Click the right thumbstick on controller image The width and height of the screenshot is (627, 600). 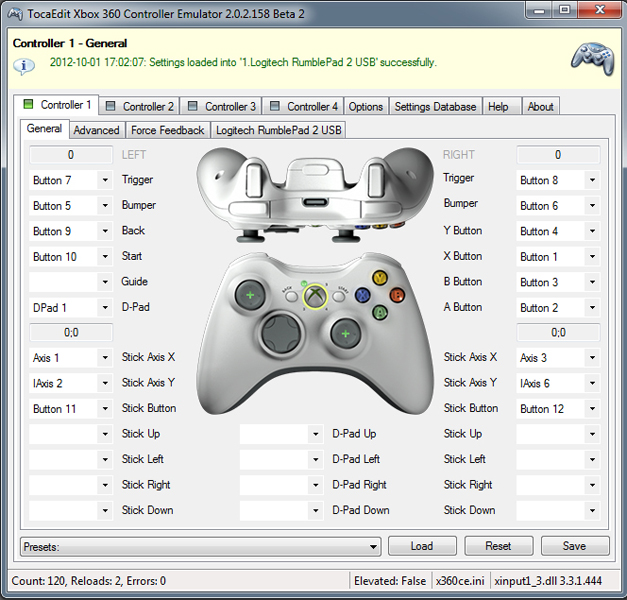(x=345, y=334)
